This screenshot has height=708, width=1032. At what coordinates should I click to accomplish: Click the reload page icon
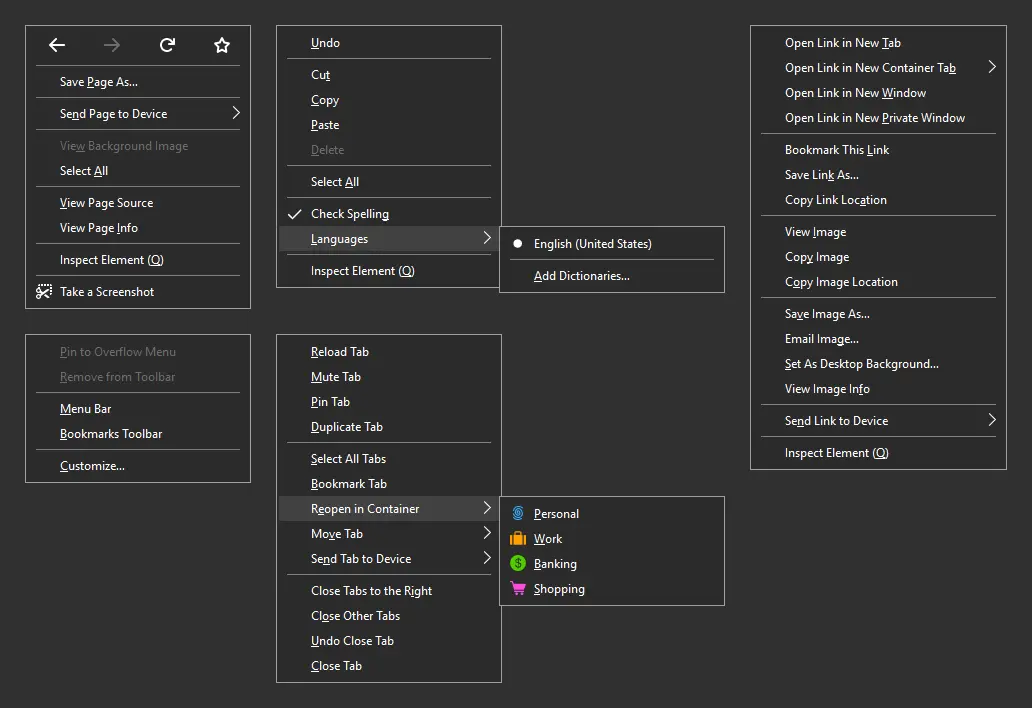coord(166,45)
